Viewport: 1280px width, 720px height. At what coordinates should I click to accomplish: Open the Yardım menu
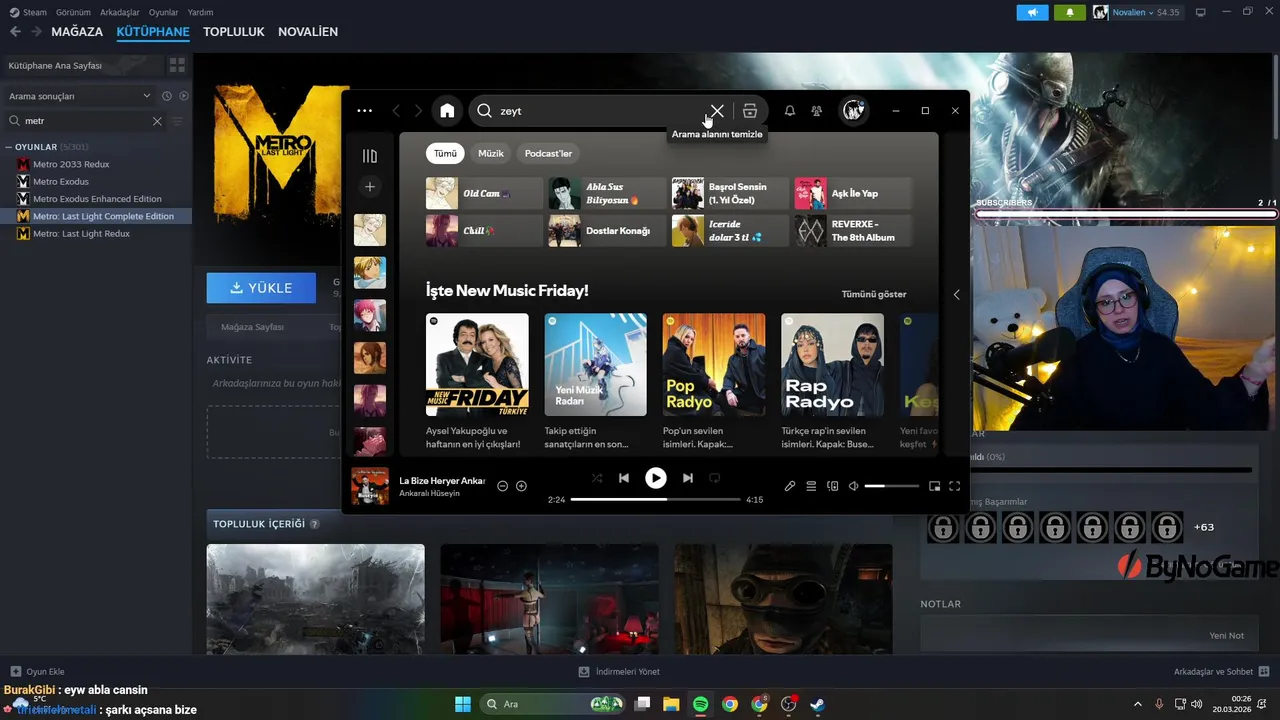tap(201, 12)
